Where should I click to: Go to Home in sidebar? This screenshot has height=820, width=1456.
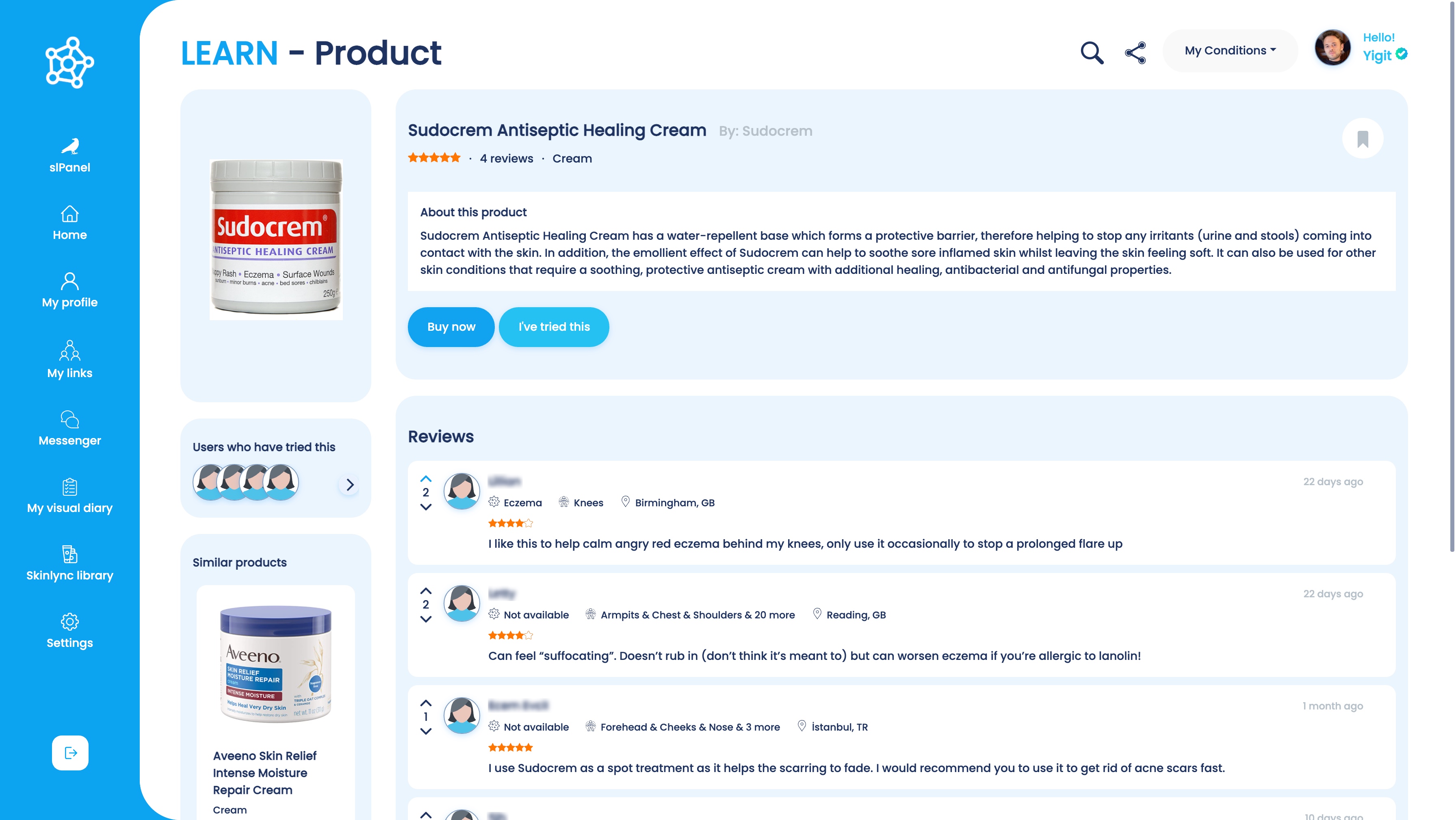69,223
